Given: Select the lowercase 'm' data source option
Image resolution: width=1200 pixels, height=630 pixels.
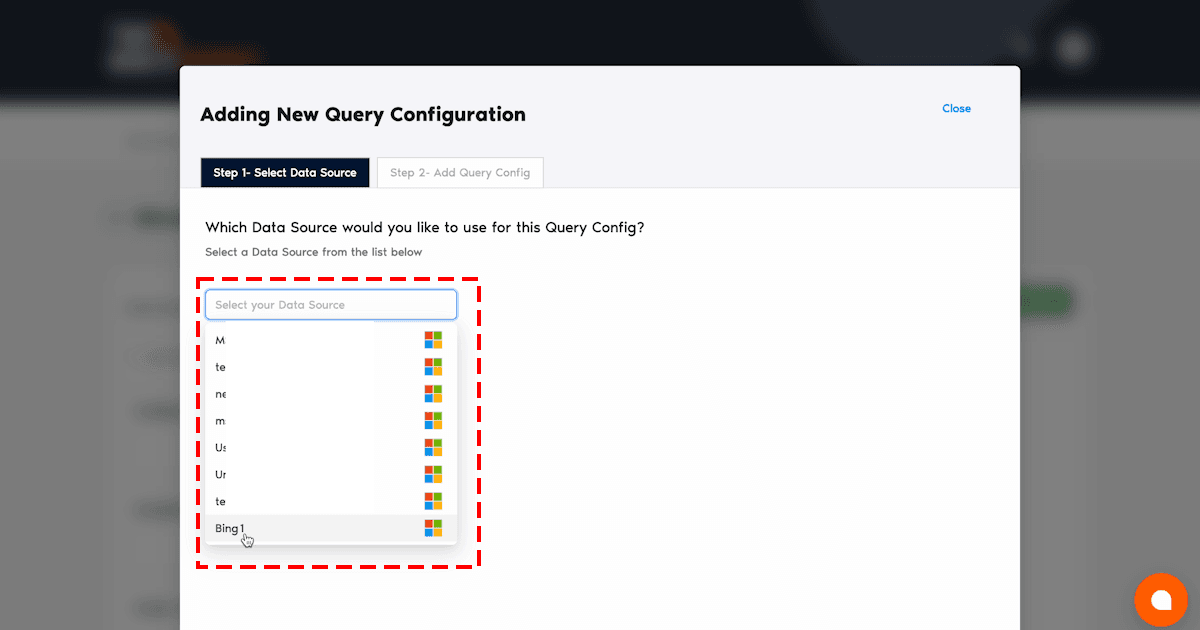Looking at the screenshot, I should [220, 421].
